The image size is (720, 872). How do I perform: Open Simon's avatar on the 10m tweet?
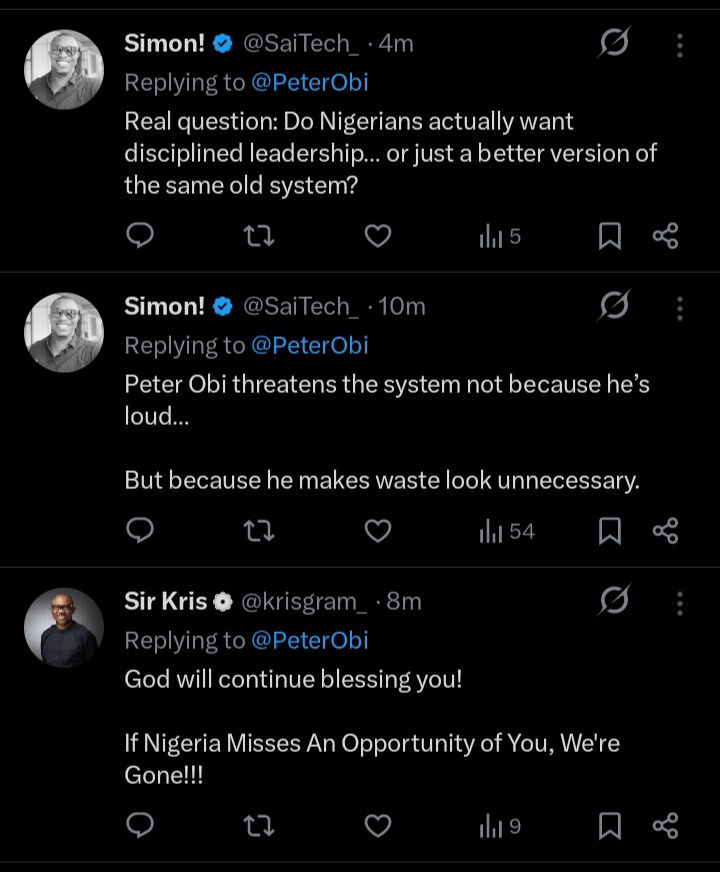(x=64, y=332)
